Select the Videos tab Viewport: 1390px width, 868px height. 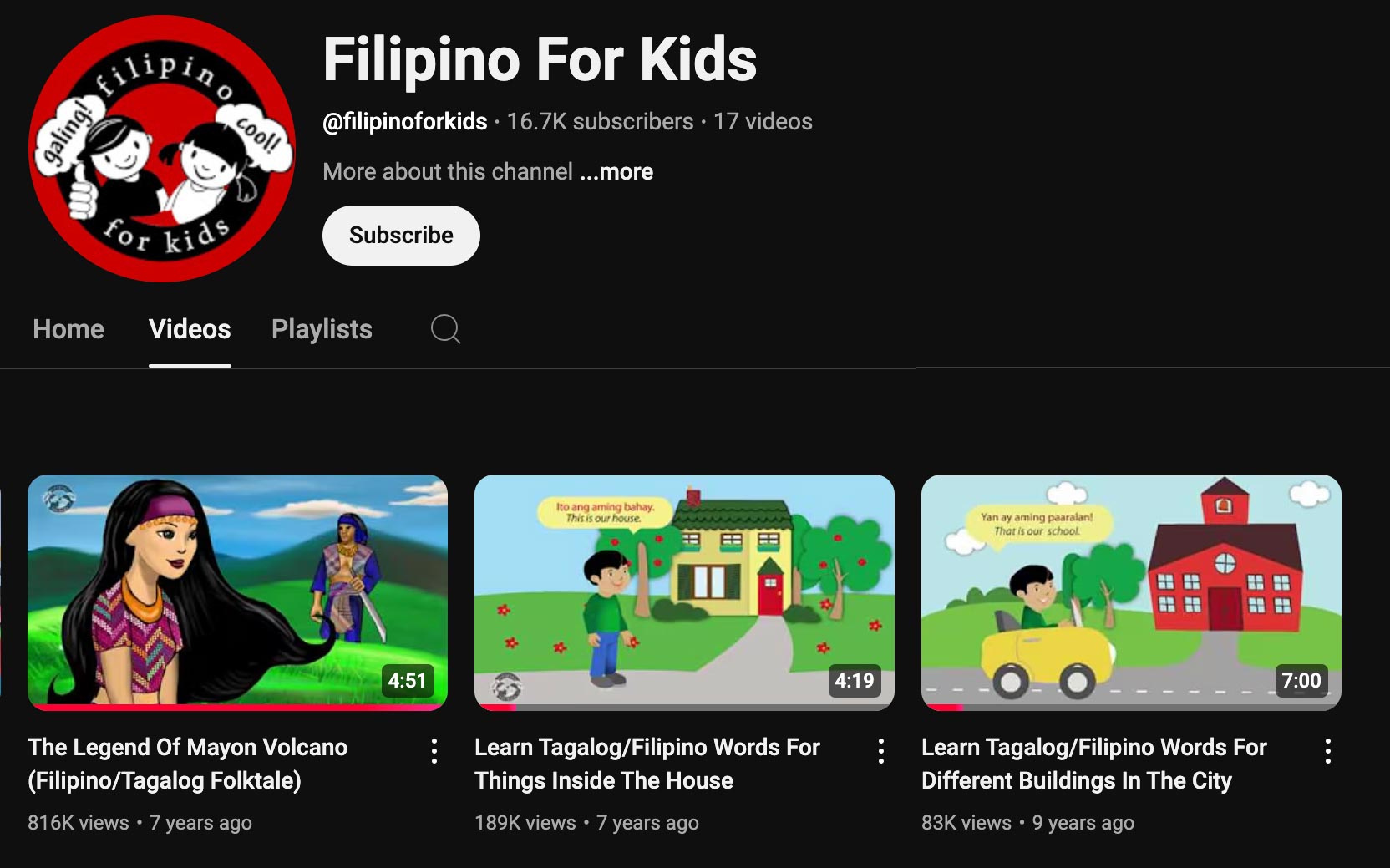click(190, 329)
